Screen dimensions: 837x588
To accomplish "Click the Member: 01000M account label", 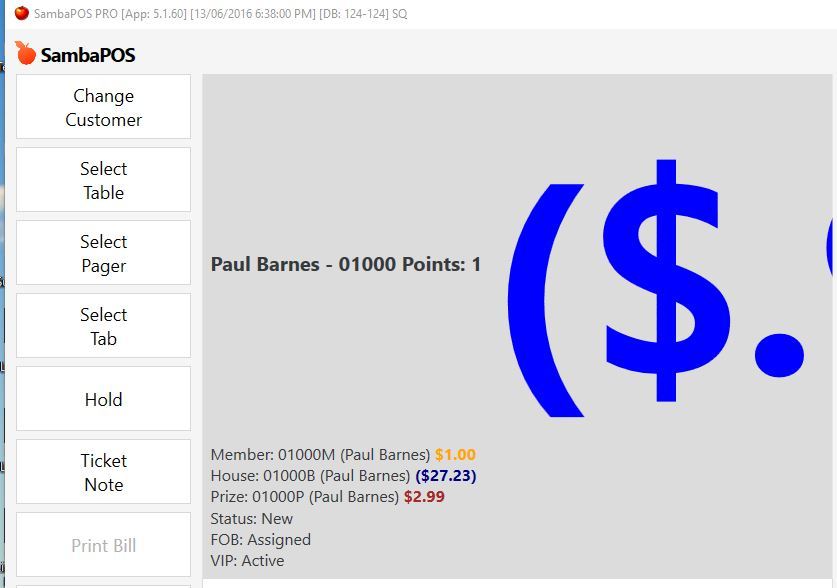I will [273, 455].
